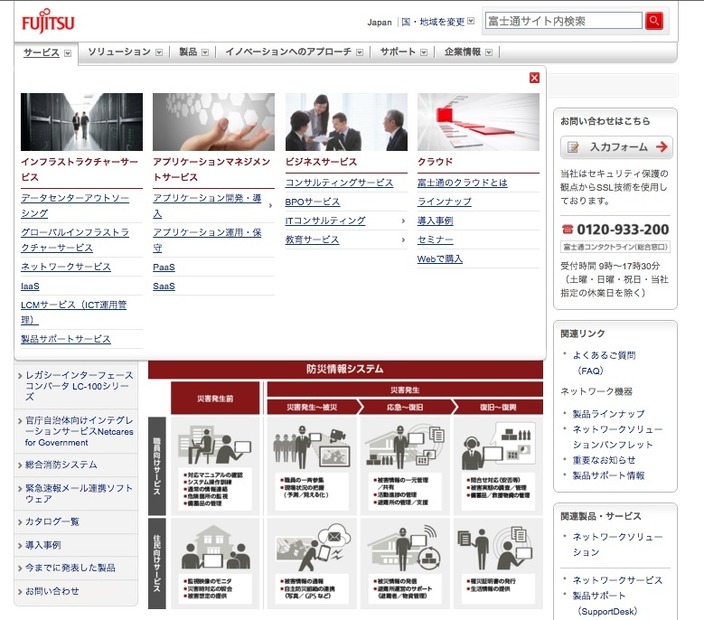704x620 pixels.
Task: Open the ネットワークサービス menu link
Action: point(66,267)
